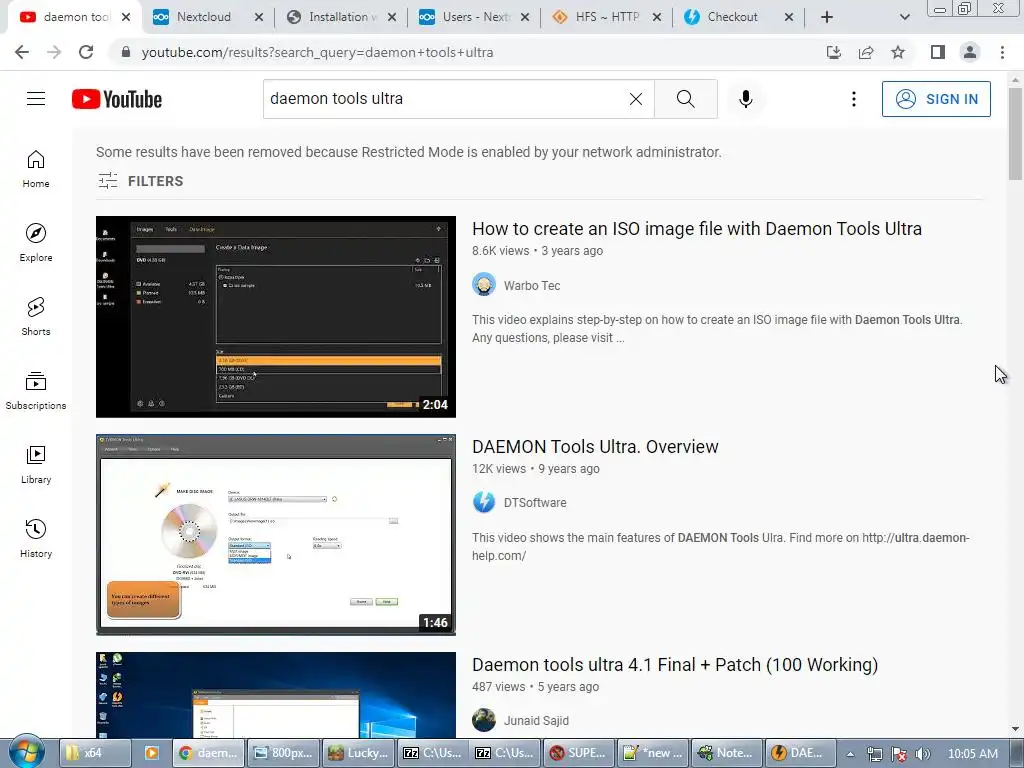Clear the search box with X
The image size is (1024, 768).
635,99
